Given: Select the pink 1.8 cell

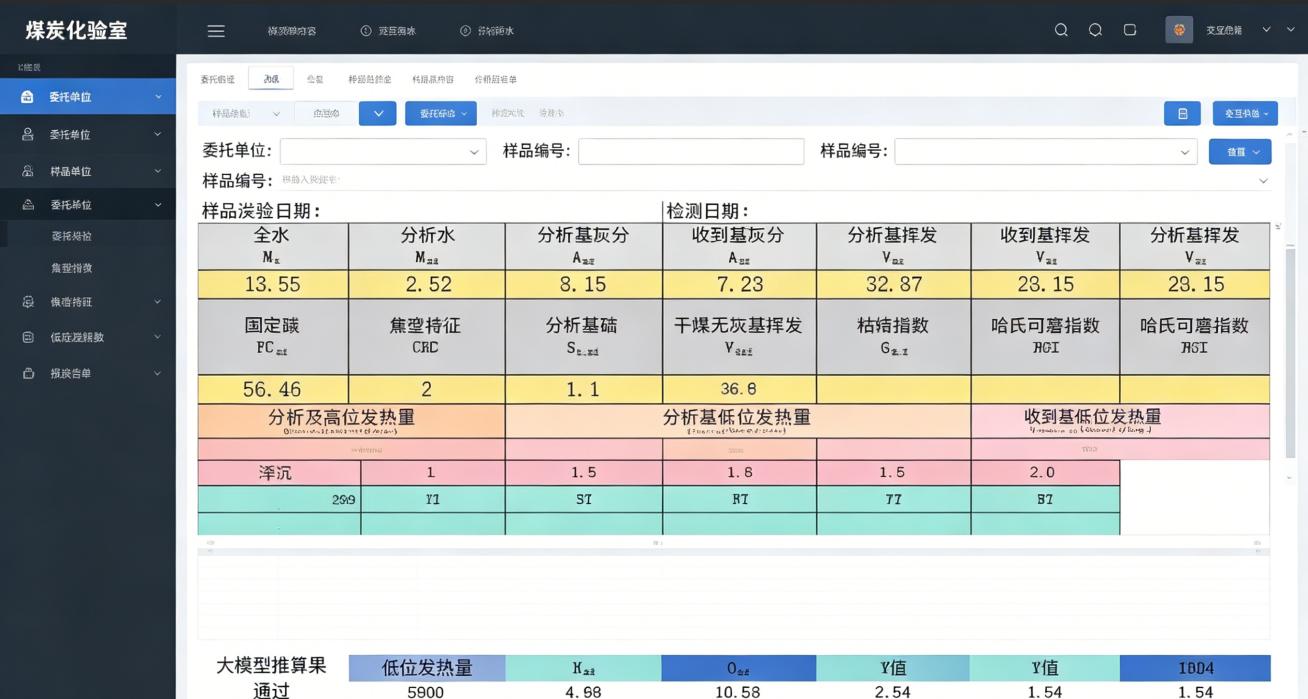Looking at the screenshot, I should [x=739, y=473].
